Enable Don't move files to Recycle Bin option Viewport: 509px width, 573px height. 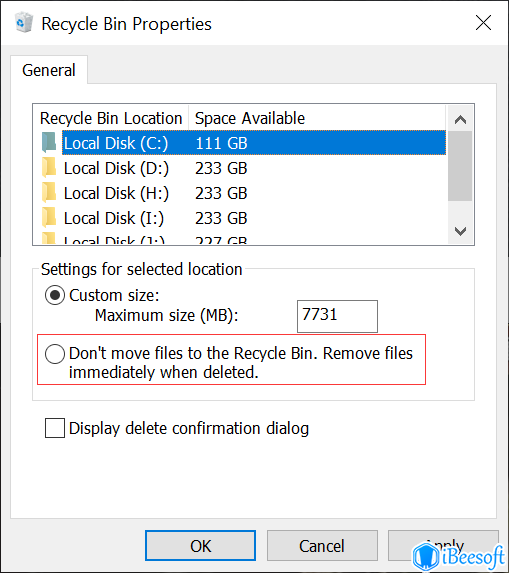click(x=55, y=354)
